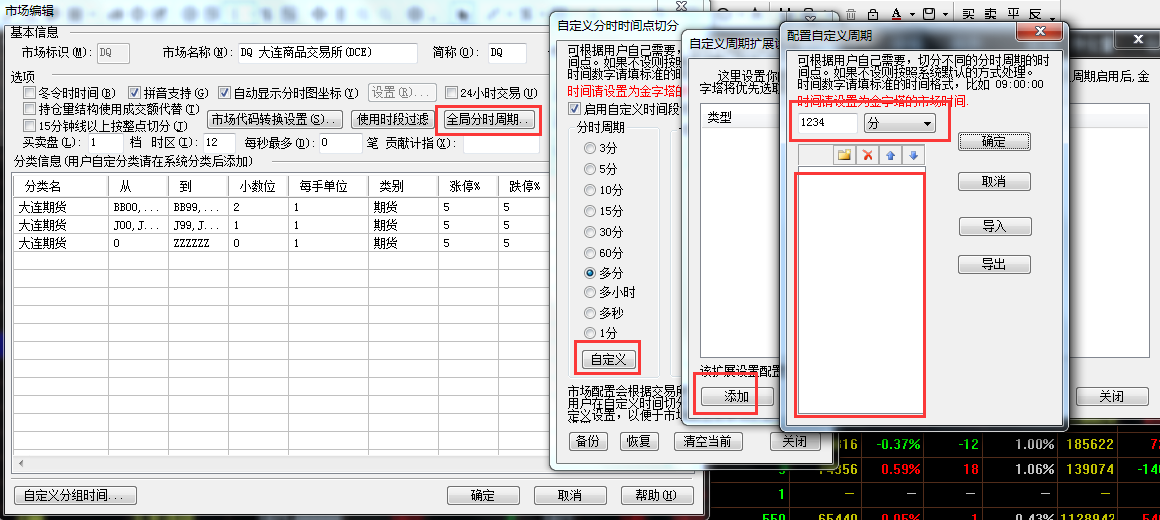This screenshot has width=1160, height=520.
Task: Click the trash can icon in background toolbar
Action: coord(851,13)
